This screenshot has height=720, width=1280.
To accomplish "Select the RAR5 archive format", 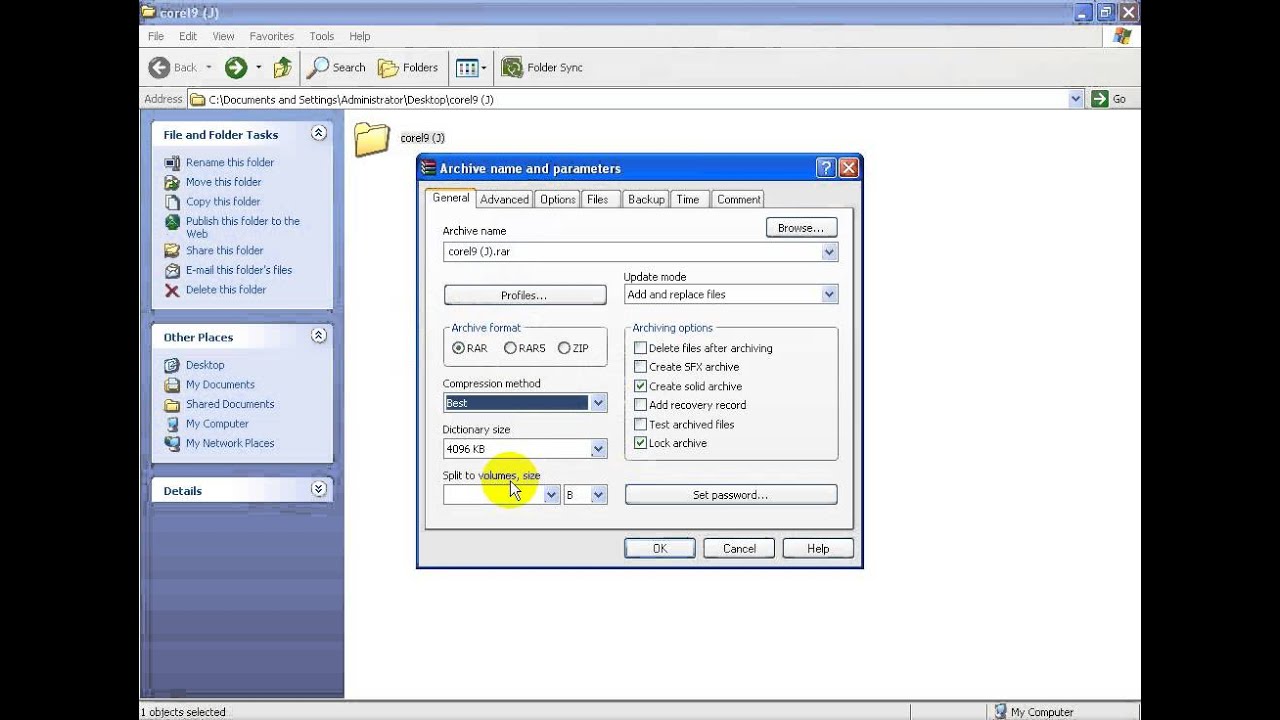I will click(510, 348).
